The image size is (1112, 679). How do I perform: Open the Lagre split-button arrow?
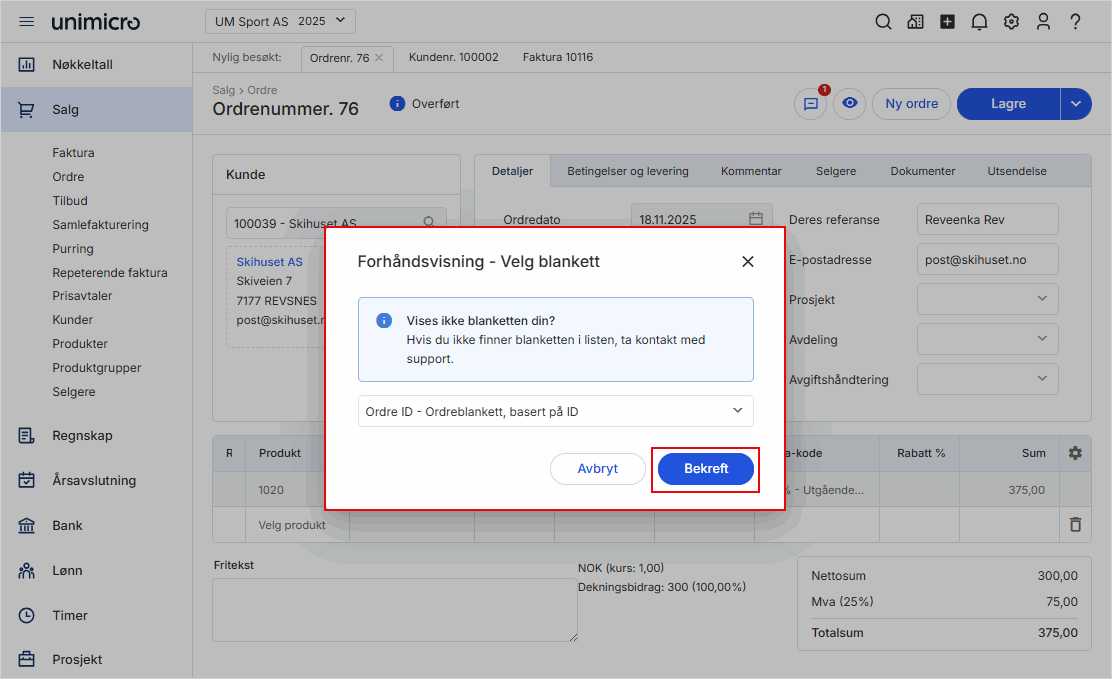(1076, 104)
